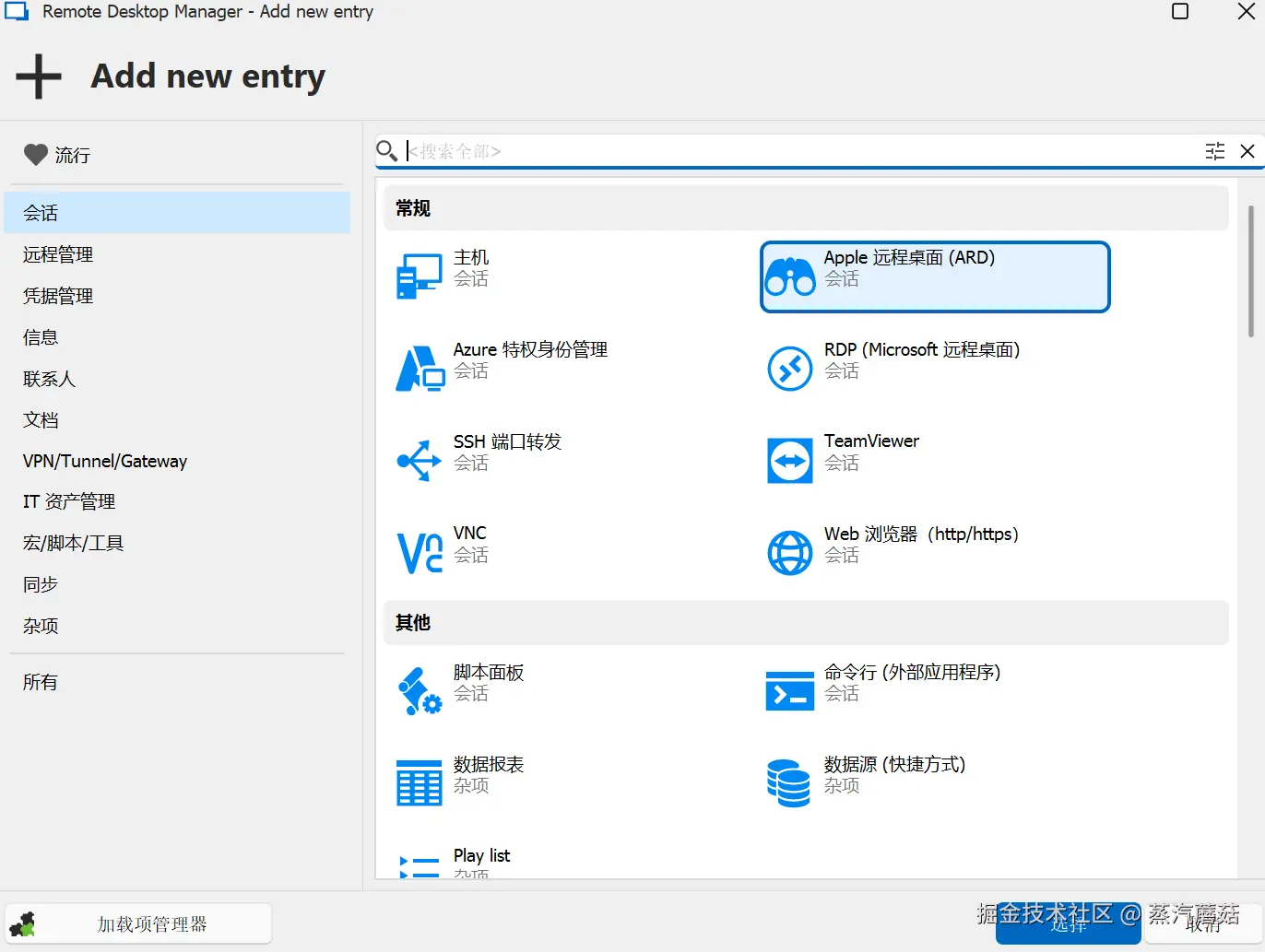Click the 'SSH 端口转发' label
Screen dimensions: 1265x952
(x=507, y=442)
